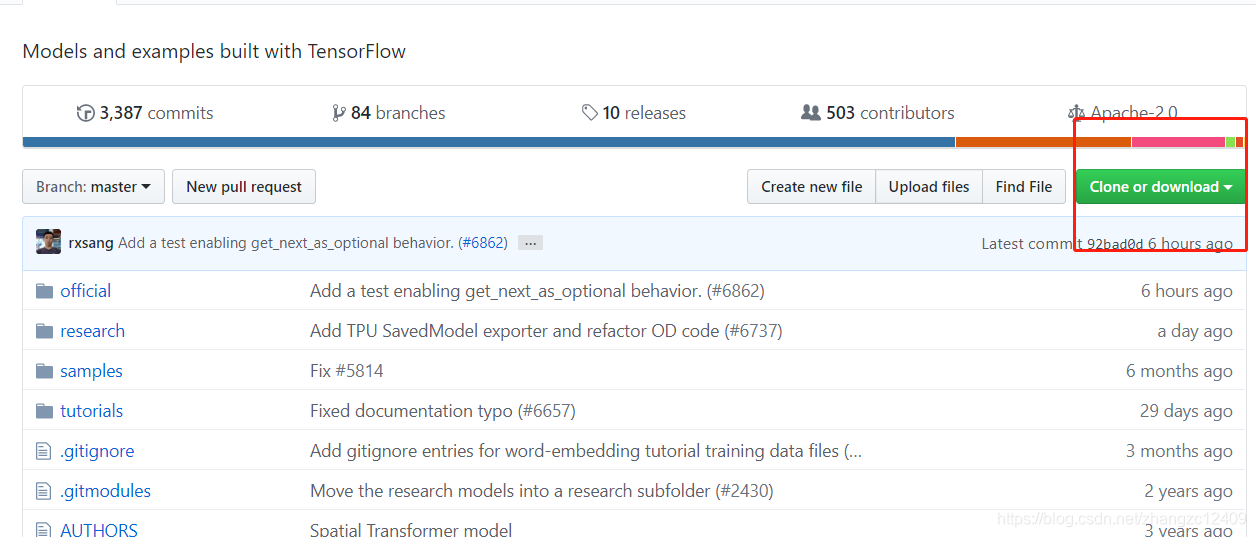
Task: Open 'Fixed documentation typo (#6657)' commit
Action: (x=443, y=411)
